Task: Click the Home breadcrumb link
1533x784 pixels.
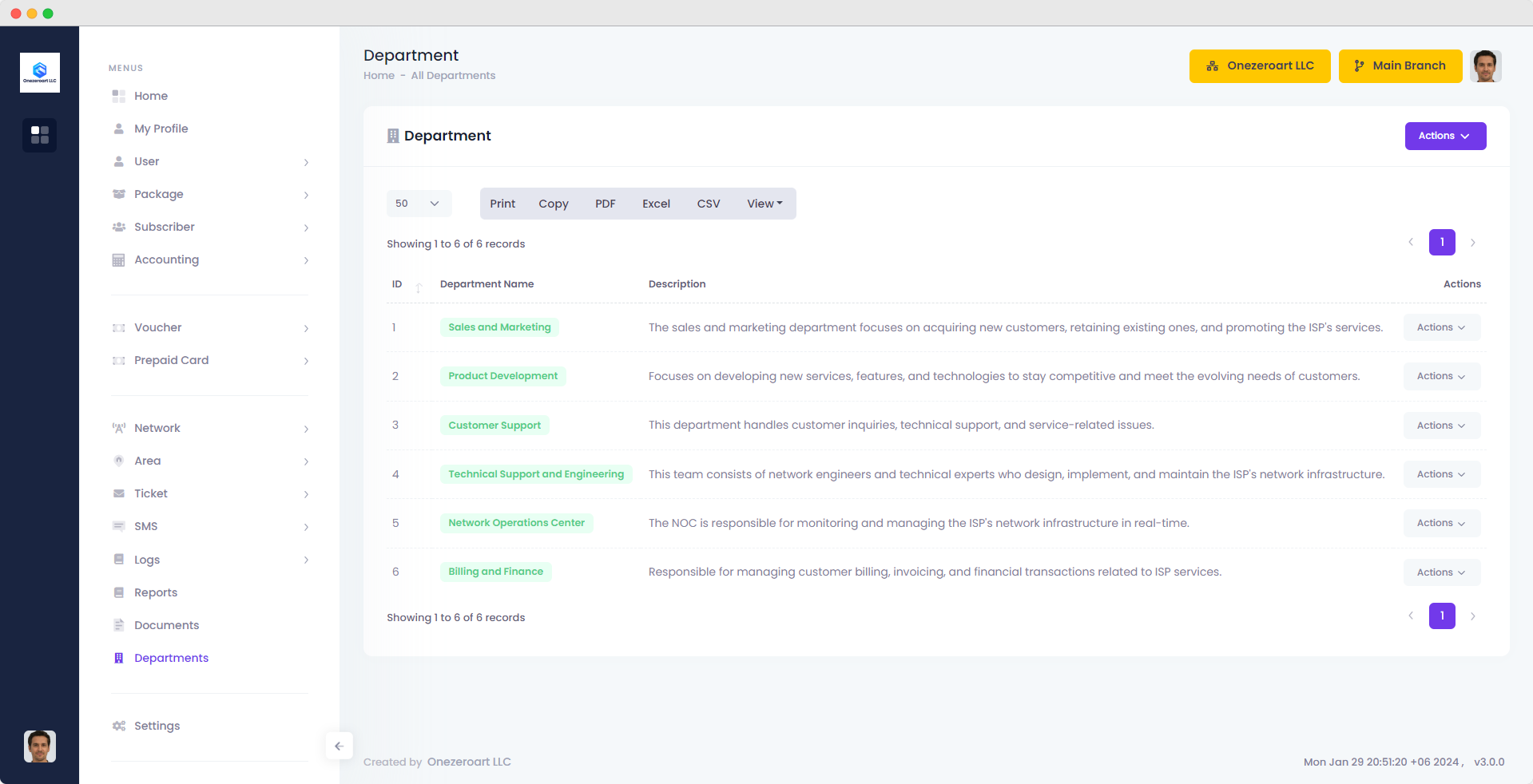Action: click(379, 76)
